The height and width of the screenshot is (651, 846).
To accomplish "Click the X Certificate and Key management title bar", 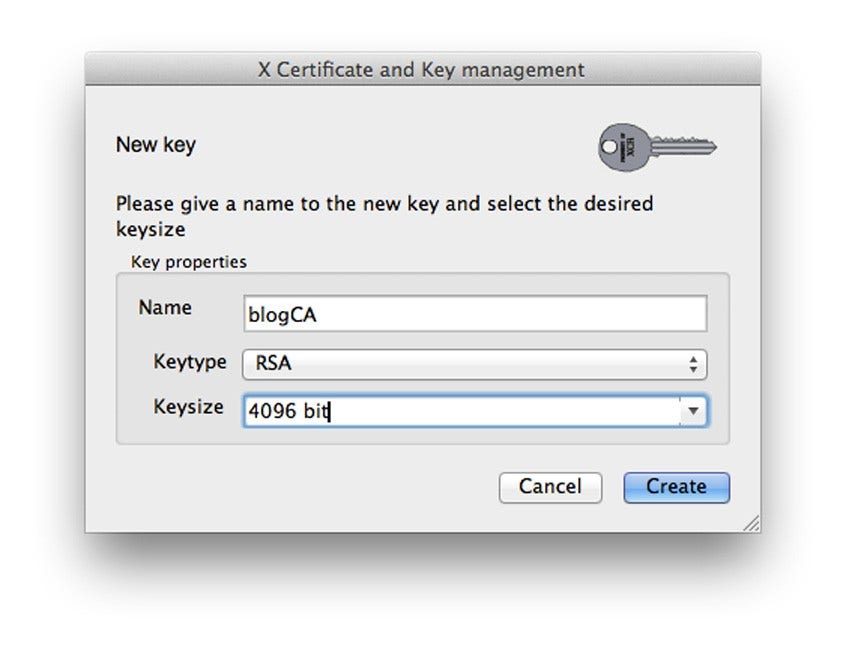I will (422, 70).
